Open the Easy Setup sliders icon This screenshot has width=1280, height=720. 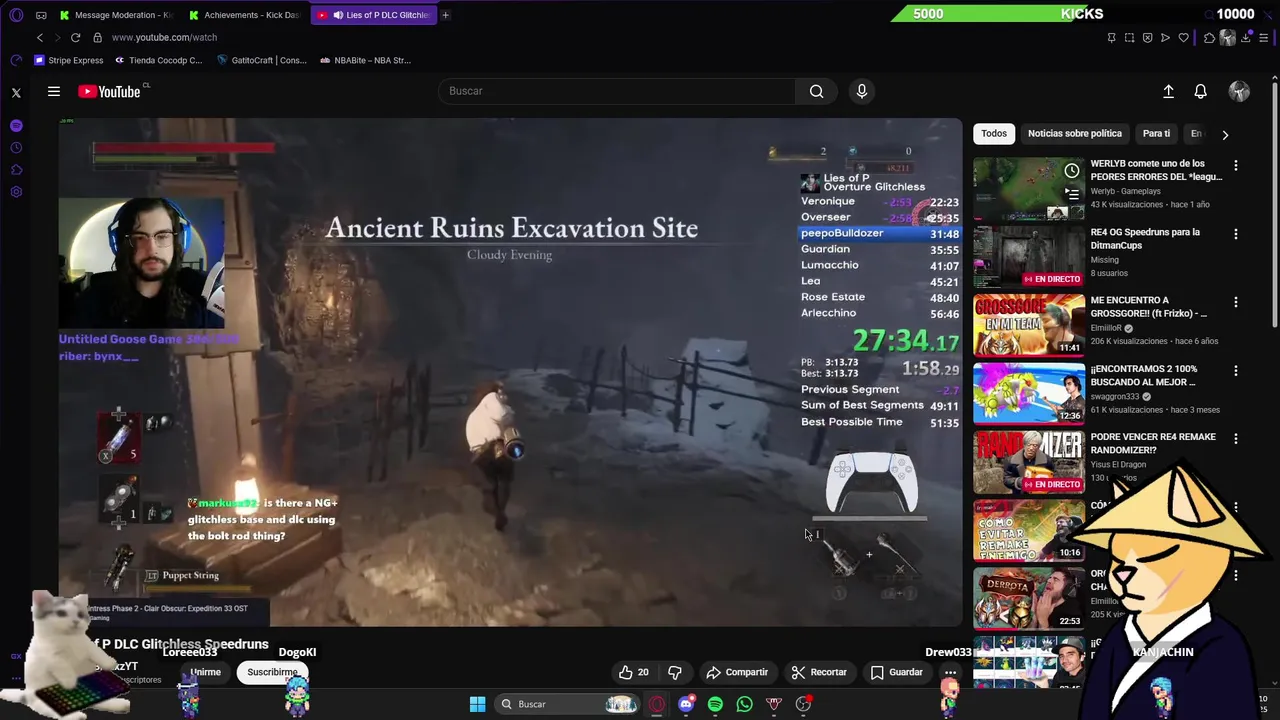(x=1264, y=38)
